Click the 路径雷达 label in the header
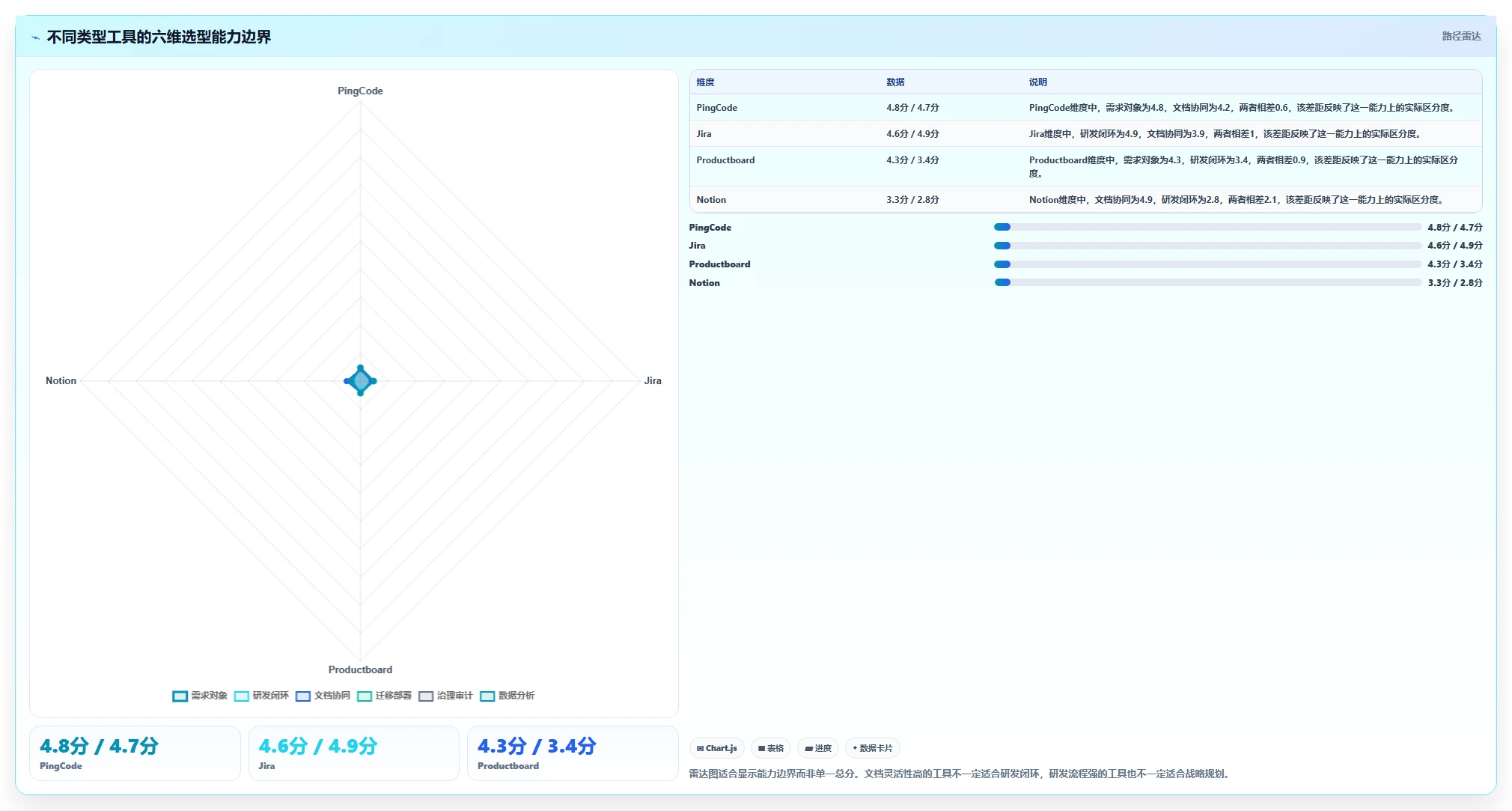This screenshot has height=811, width=1512. 1461,36
